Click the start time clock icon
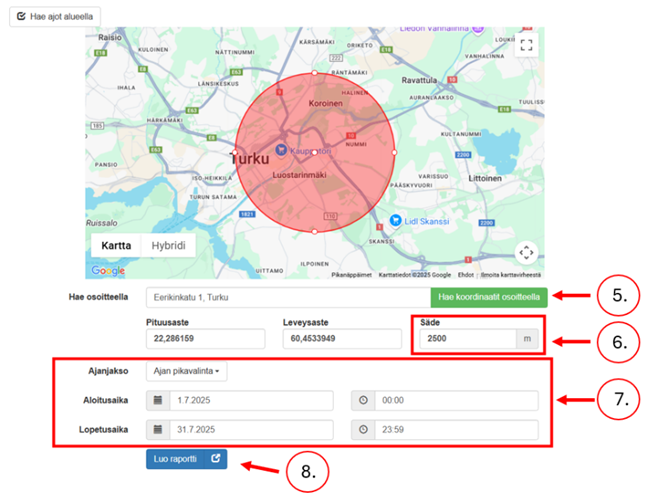This screenshot has height=502, width=658. (365, 401)
